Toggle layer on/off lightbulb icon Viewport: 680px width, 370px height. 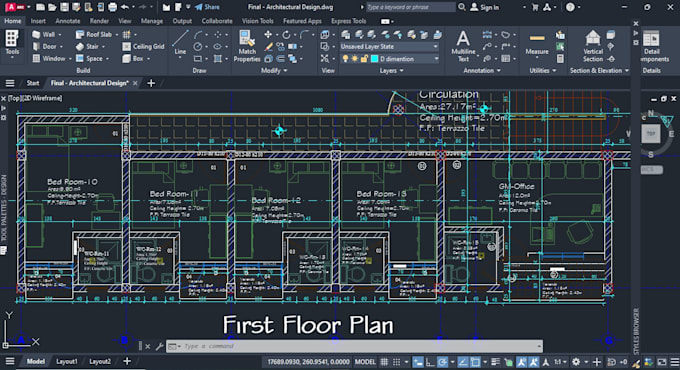pyautogui.click(x=345, y=59)
